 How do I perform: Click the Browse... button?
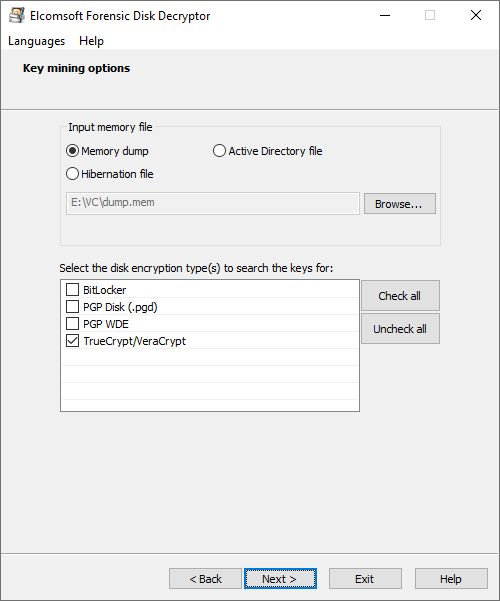400,204
